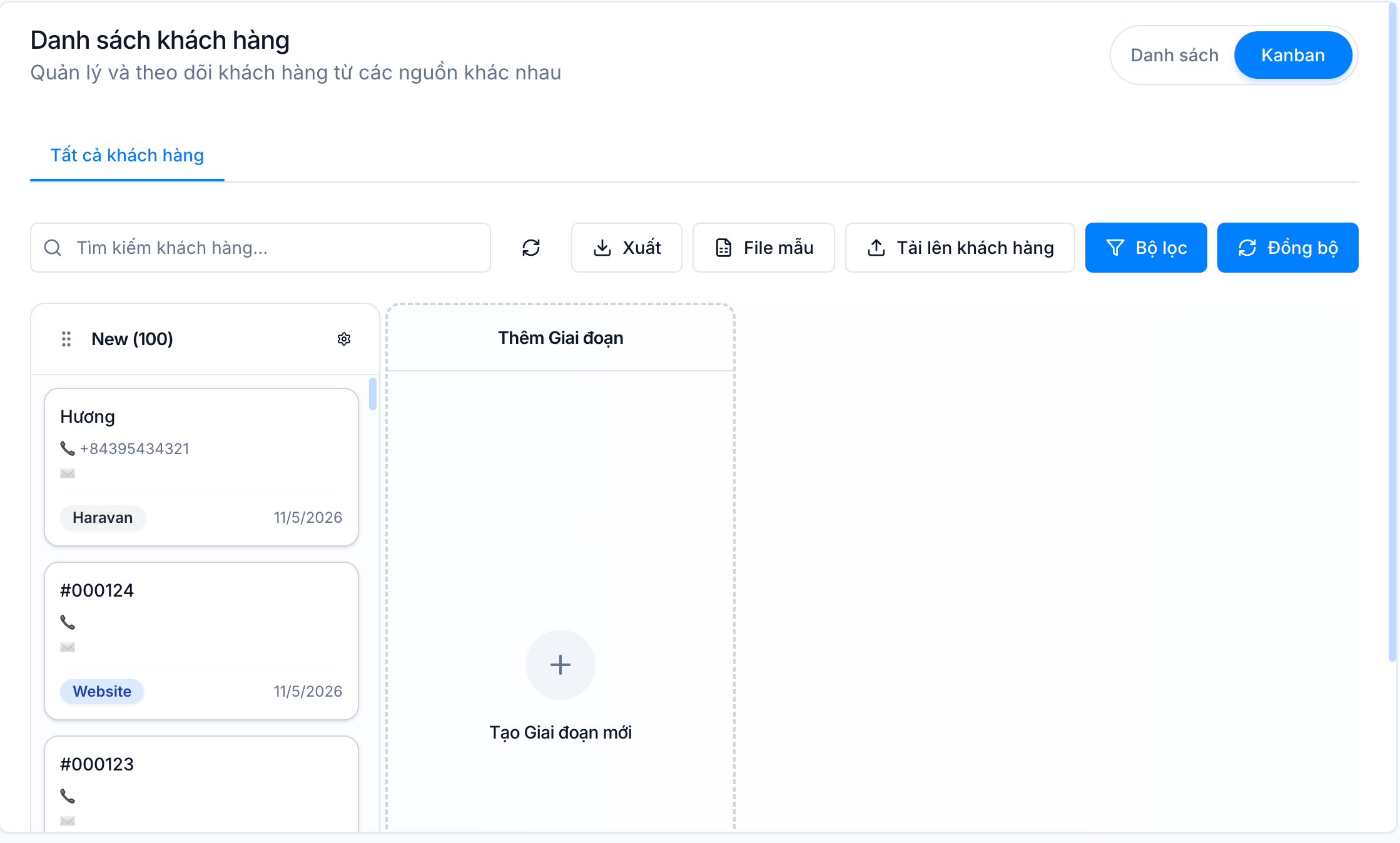Click the email icon on #000124 card
Viewport: 1400px width, 843px height.
[68, 647]
